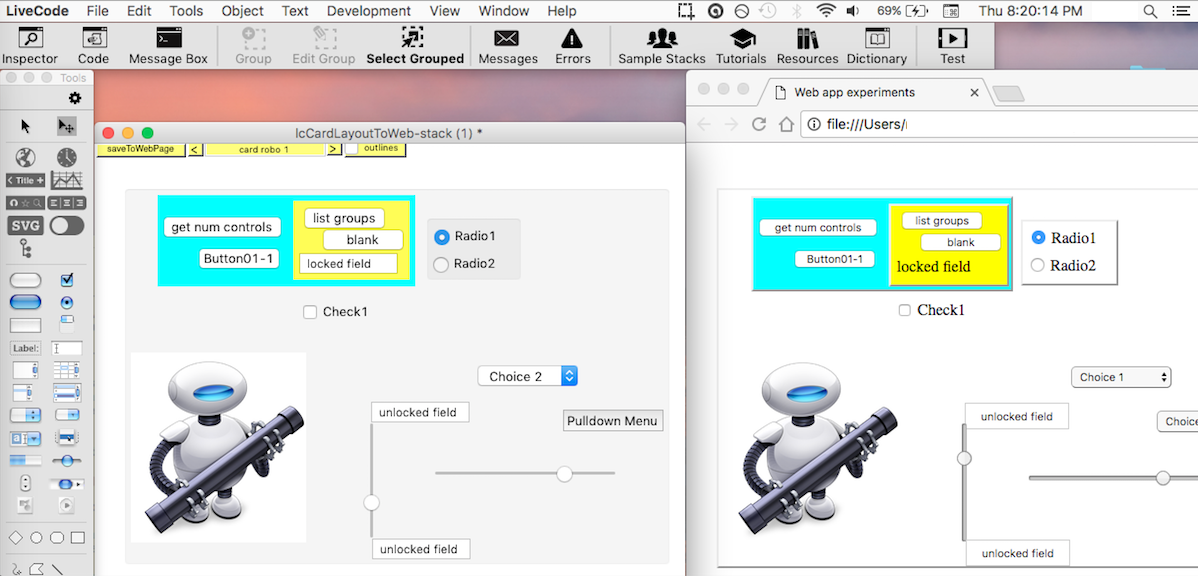The image size is (1198, 576).
Task: Open the Choice 2 dropdown menu
Action: [x=527, y=376]
